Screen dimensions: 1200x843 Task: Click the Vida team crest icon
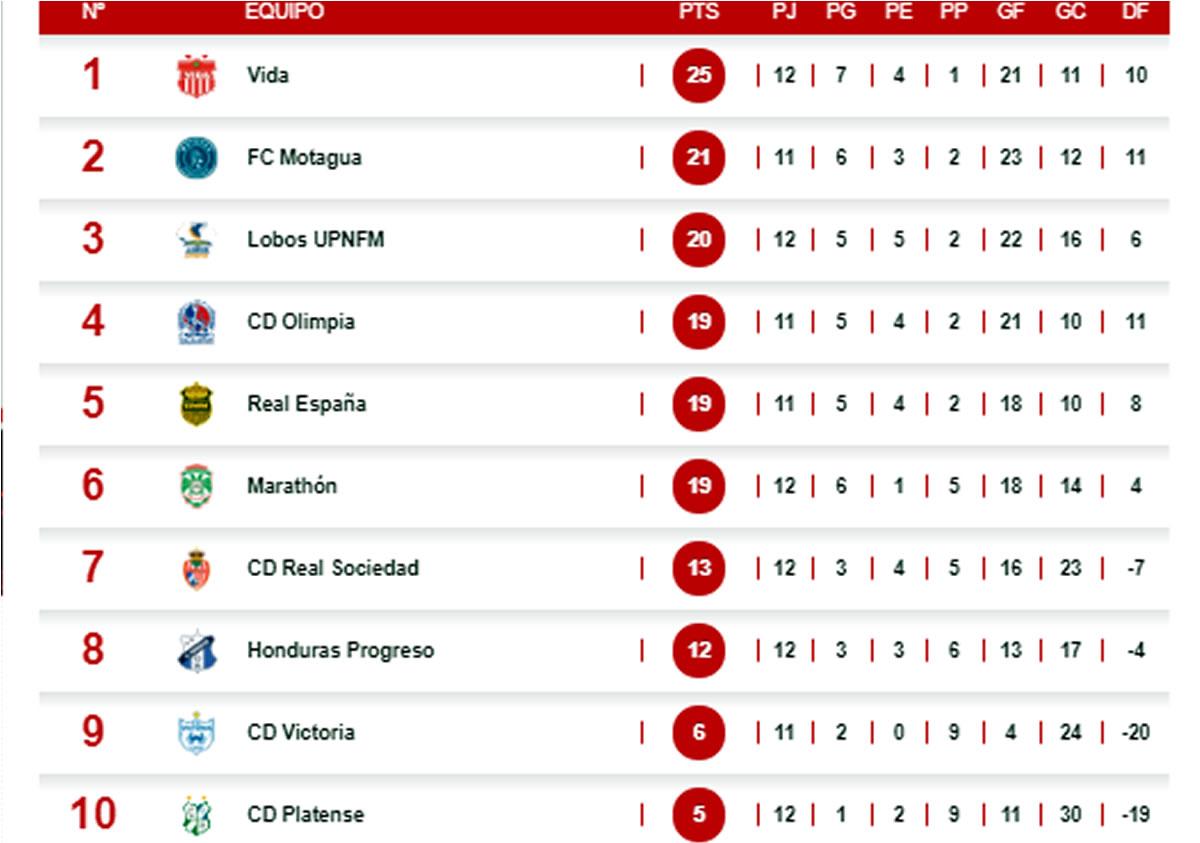click(x=196, y=76)
